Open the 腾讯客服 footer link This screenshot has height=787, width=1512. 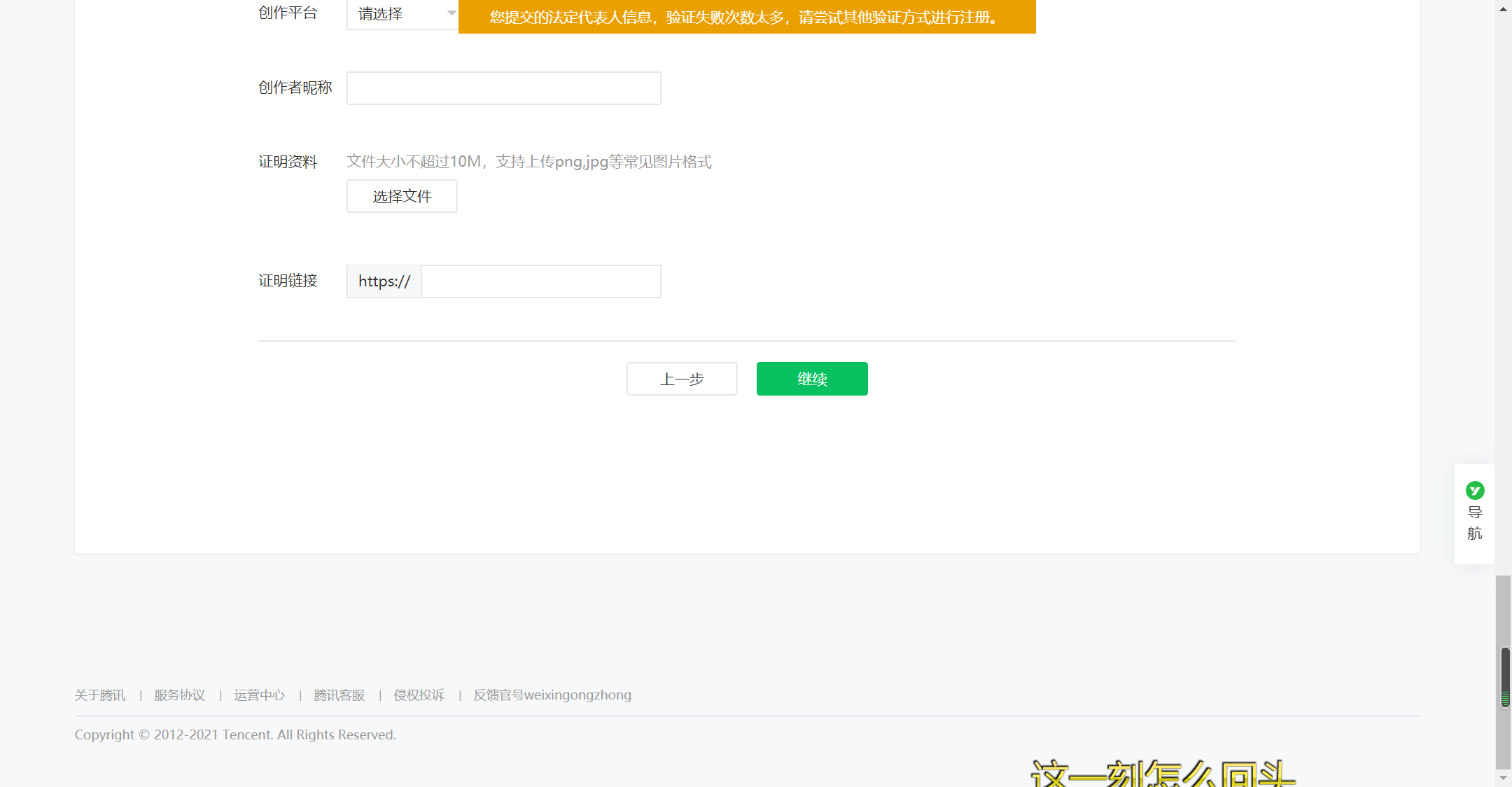tap(339, 695)
